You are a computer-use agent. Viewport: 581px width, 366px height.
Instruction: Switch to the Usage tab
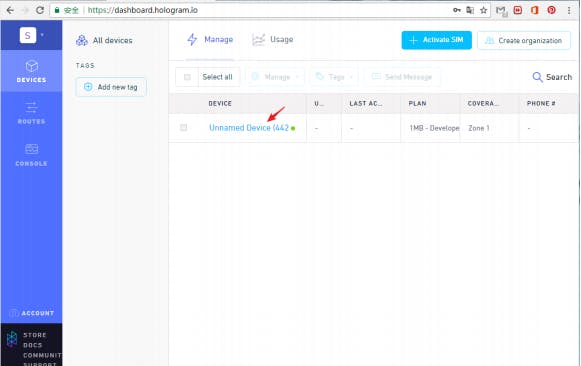click(x=273, y=39)
